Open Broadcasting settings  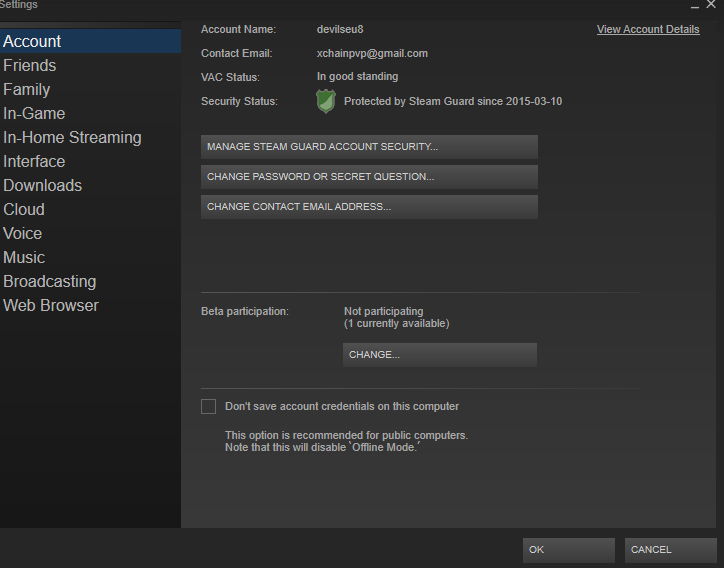point(90,281)
